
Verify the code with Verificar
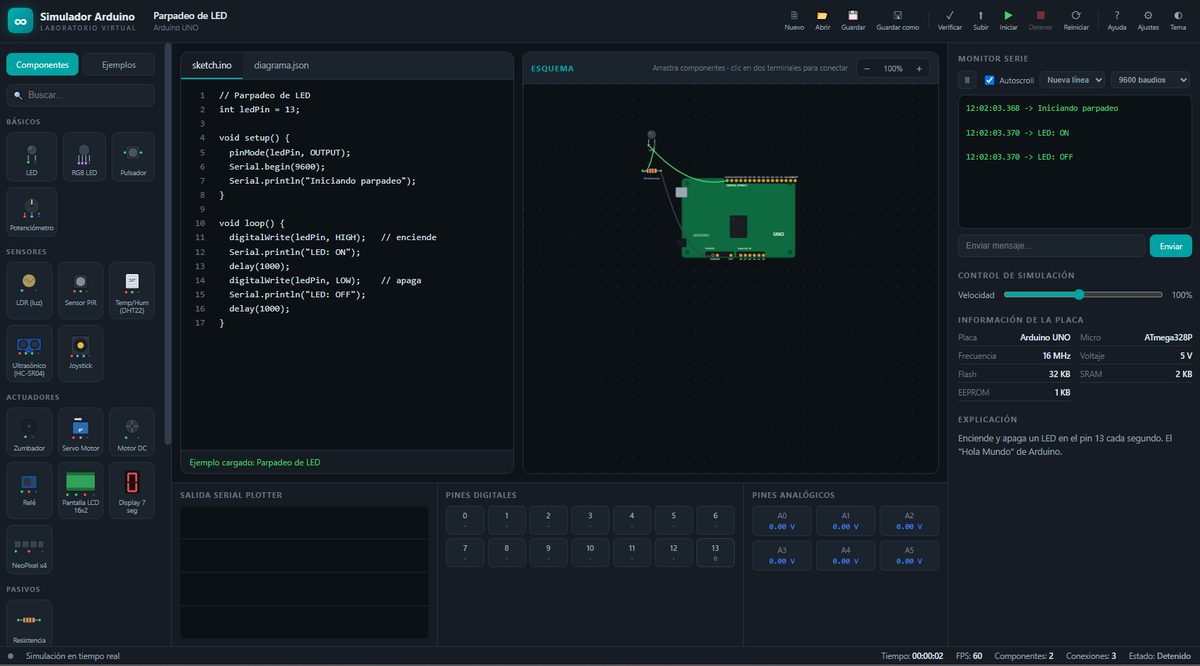950,20
